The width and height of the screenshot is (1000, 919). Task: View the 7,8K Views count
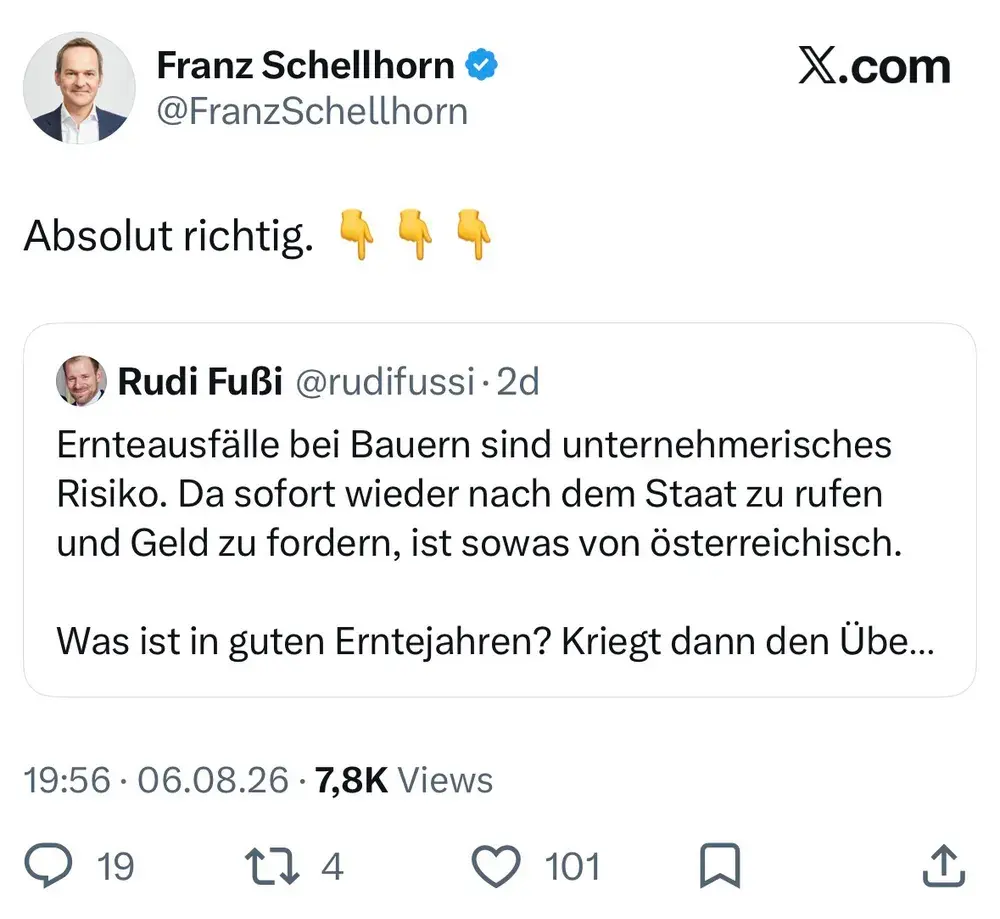pyautogui.click(x=404, y=780)
